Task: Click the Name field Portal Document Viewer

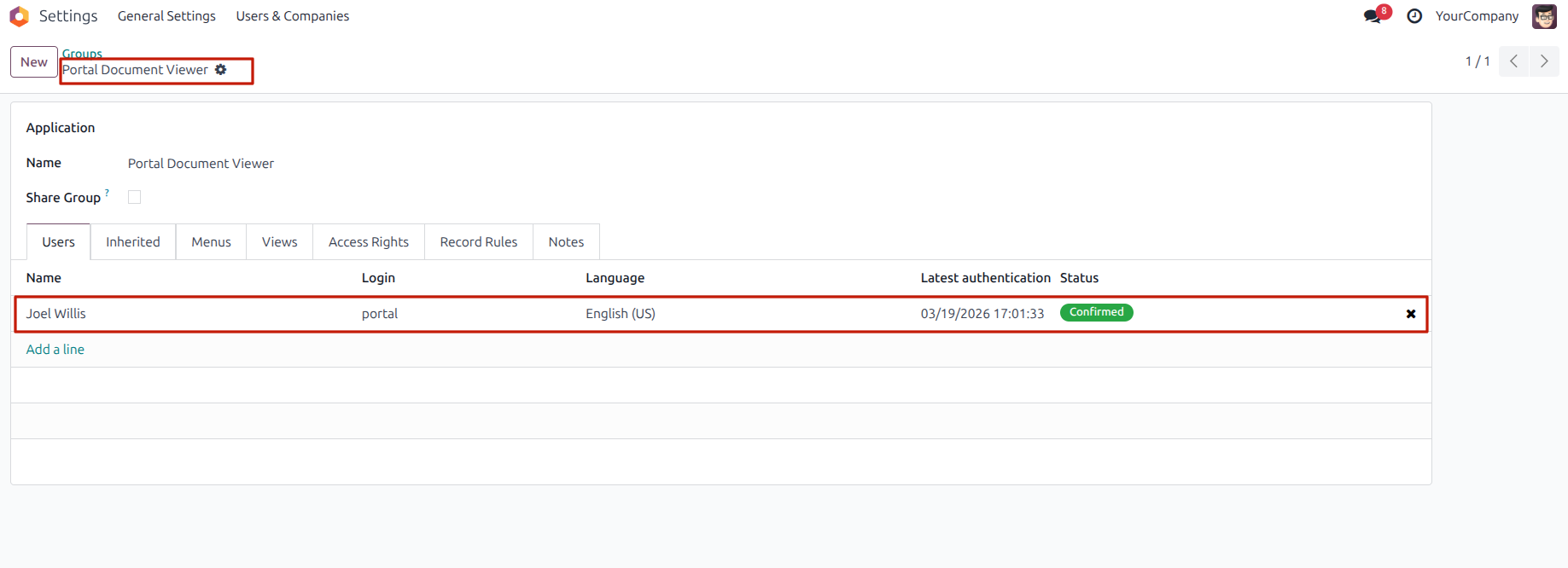Action: tap(201, 164)
